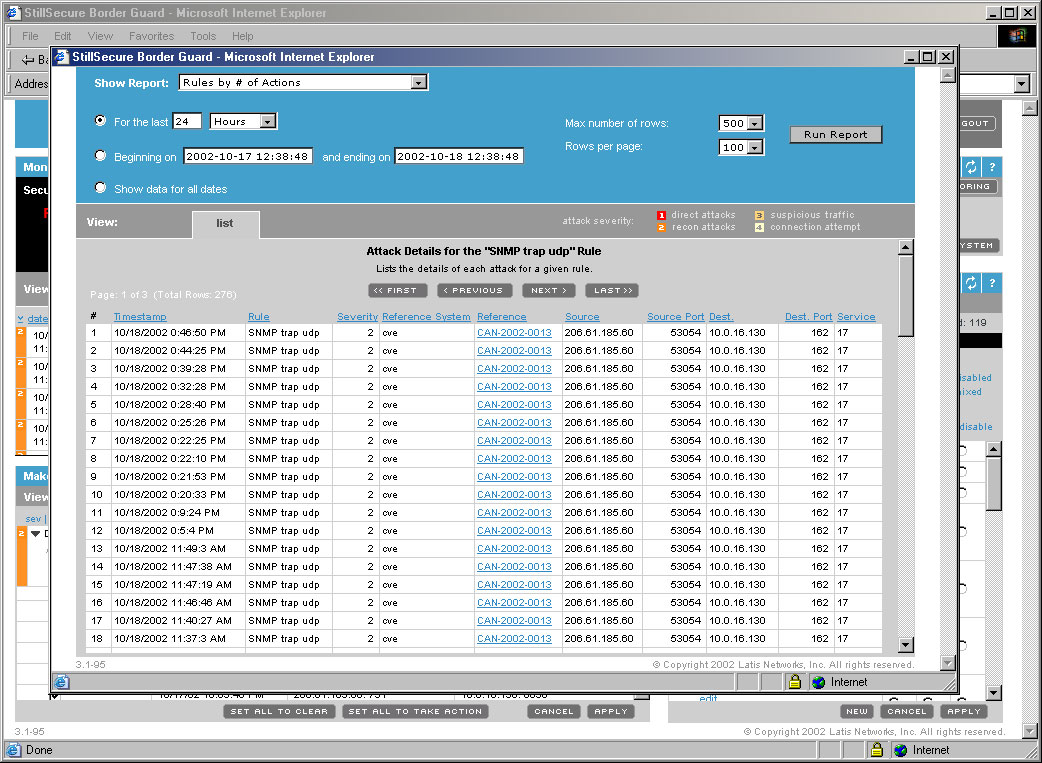Open the View menu in the menu bar
Viewport: 1042px width, 763px height.
pyautogui.click(x=100, y=36)
